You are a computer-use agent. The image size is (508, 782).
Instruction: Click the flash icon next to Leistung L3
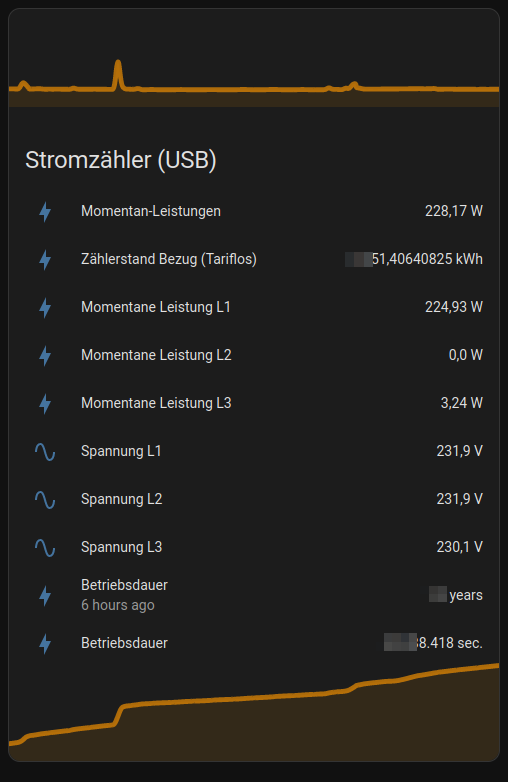[x=45, y=403]
